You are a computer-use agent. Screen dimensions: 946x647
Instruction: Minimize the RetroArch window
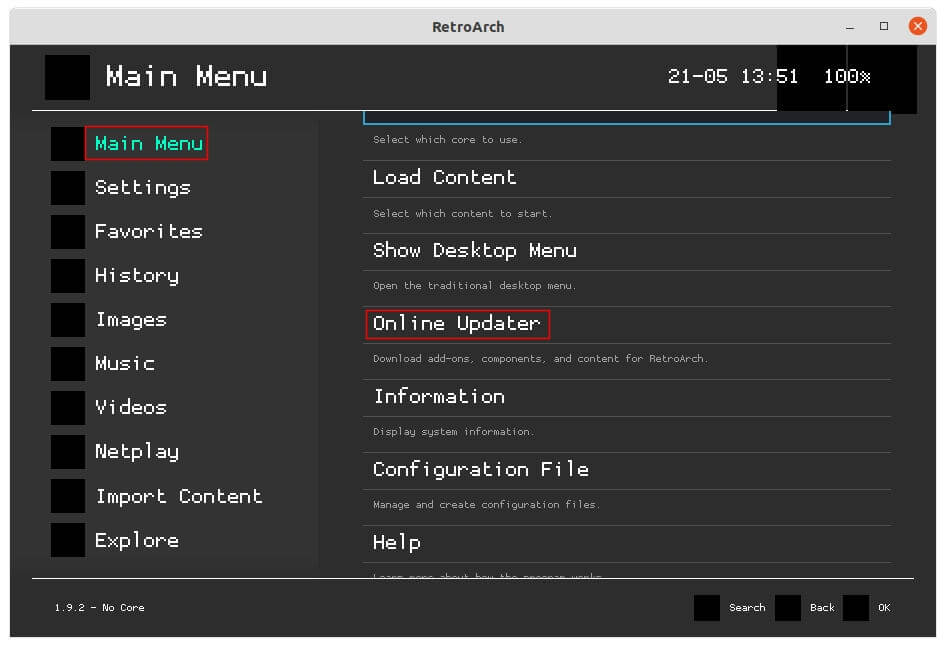pyautogui.click(x=850, y=27)
